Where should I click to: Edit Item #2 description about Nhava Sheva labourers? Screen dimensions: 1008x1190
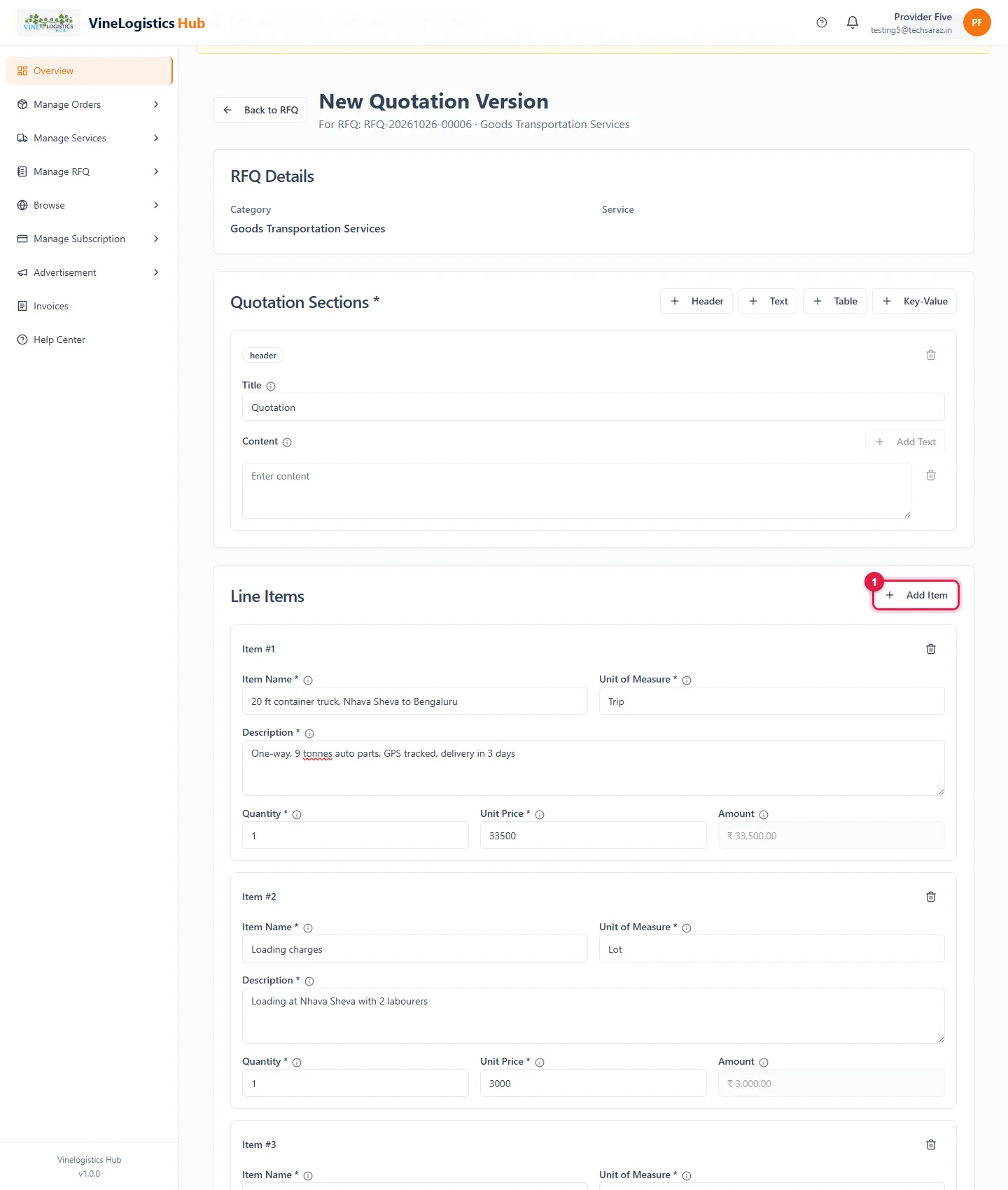tap(594, 1016)
